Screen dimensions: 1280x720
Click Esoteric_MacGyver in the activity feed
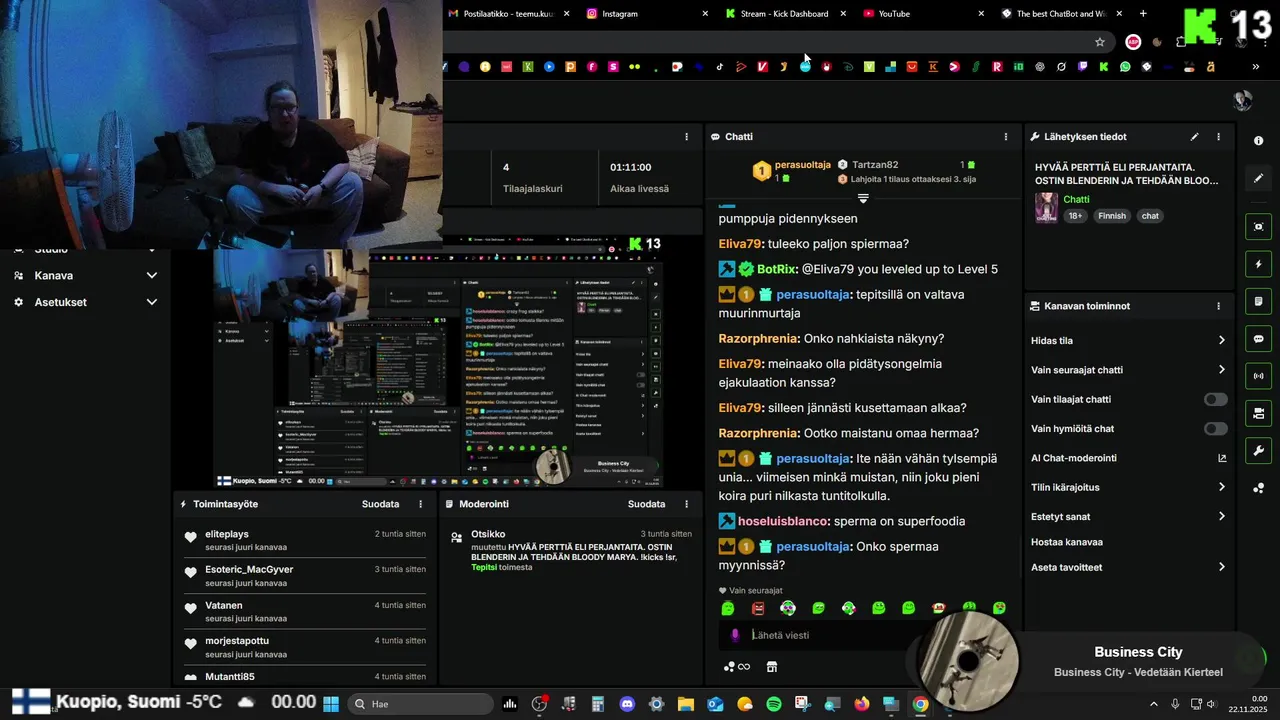[249, 569]
